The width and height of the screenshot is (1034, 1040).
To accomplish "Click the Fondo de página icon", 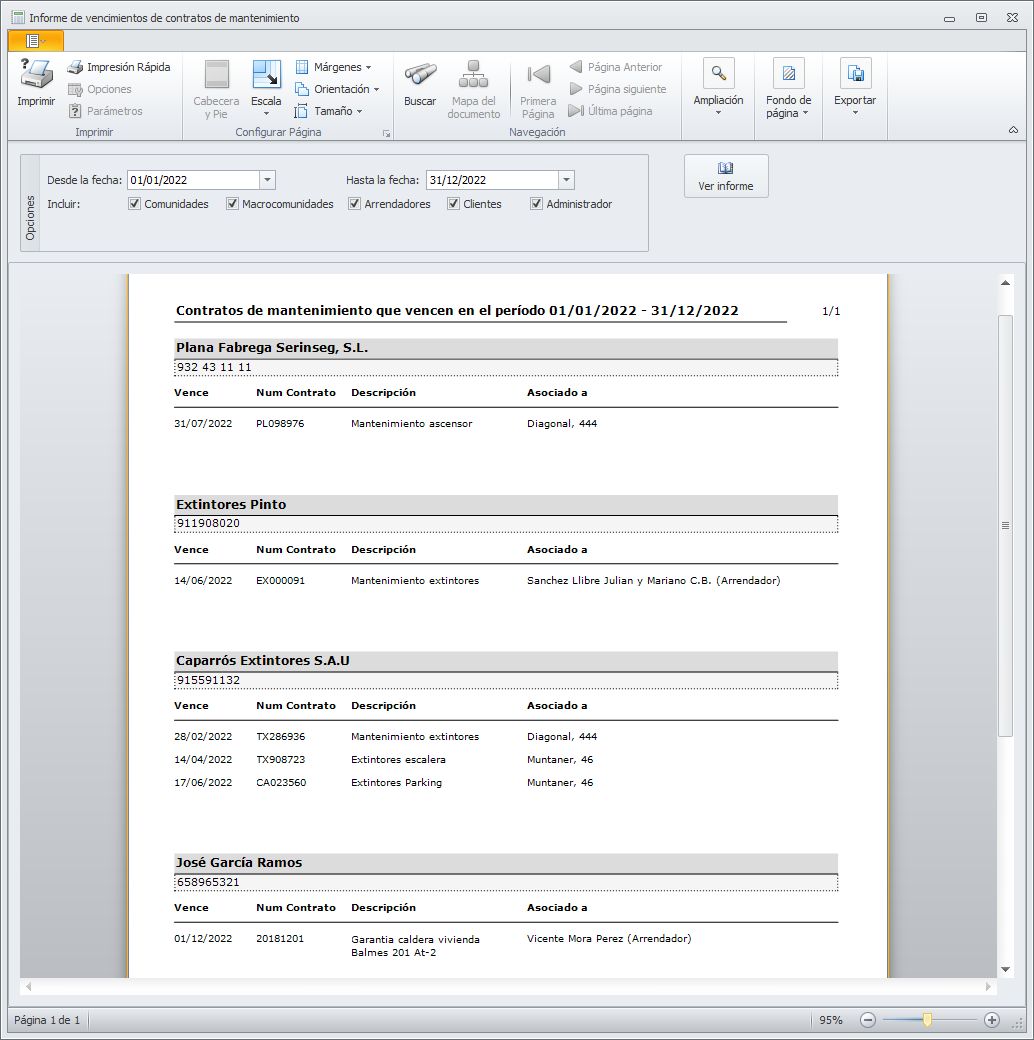I will [x=788, y=74].
